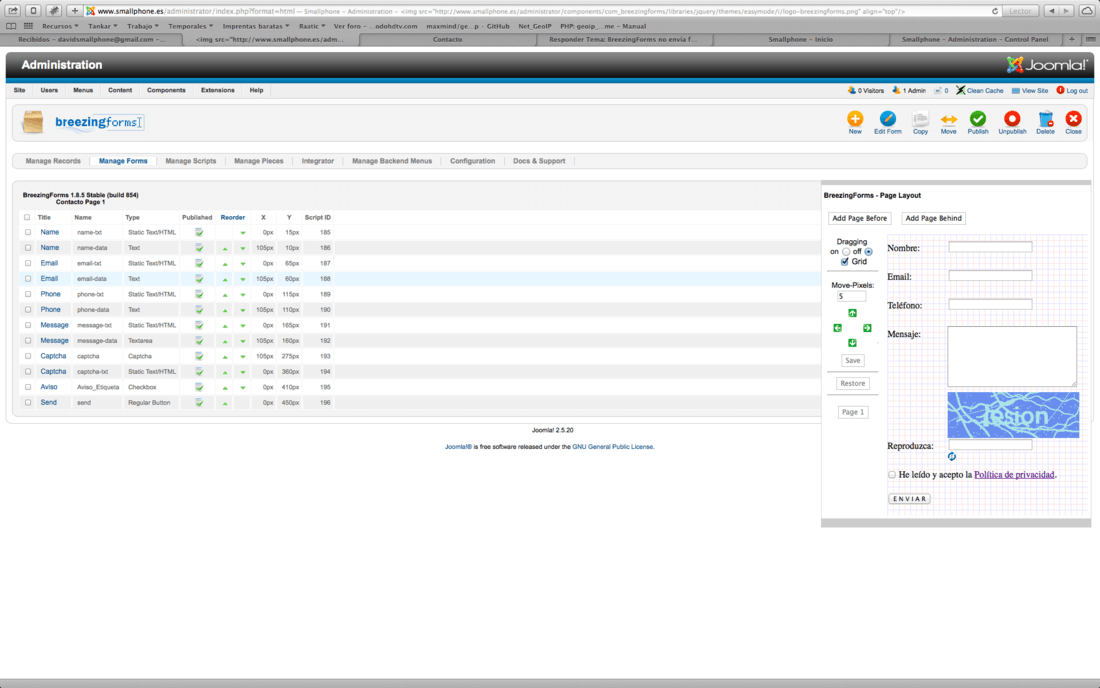Reorder name-data row up

(225, 248)
